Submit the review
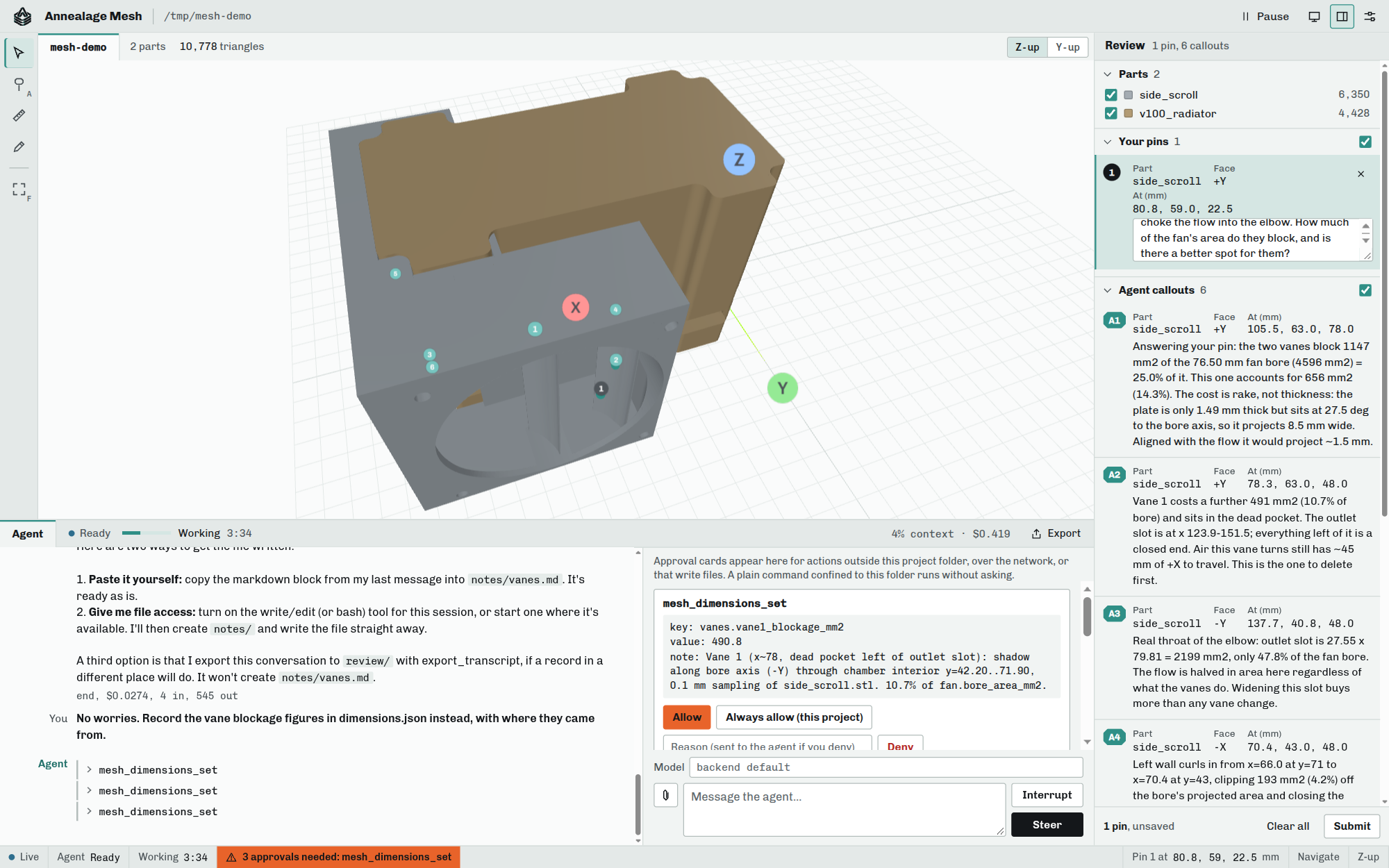 (x=1351, y=826)
